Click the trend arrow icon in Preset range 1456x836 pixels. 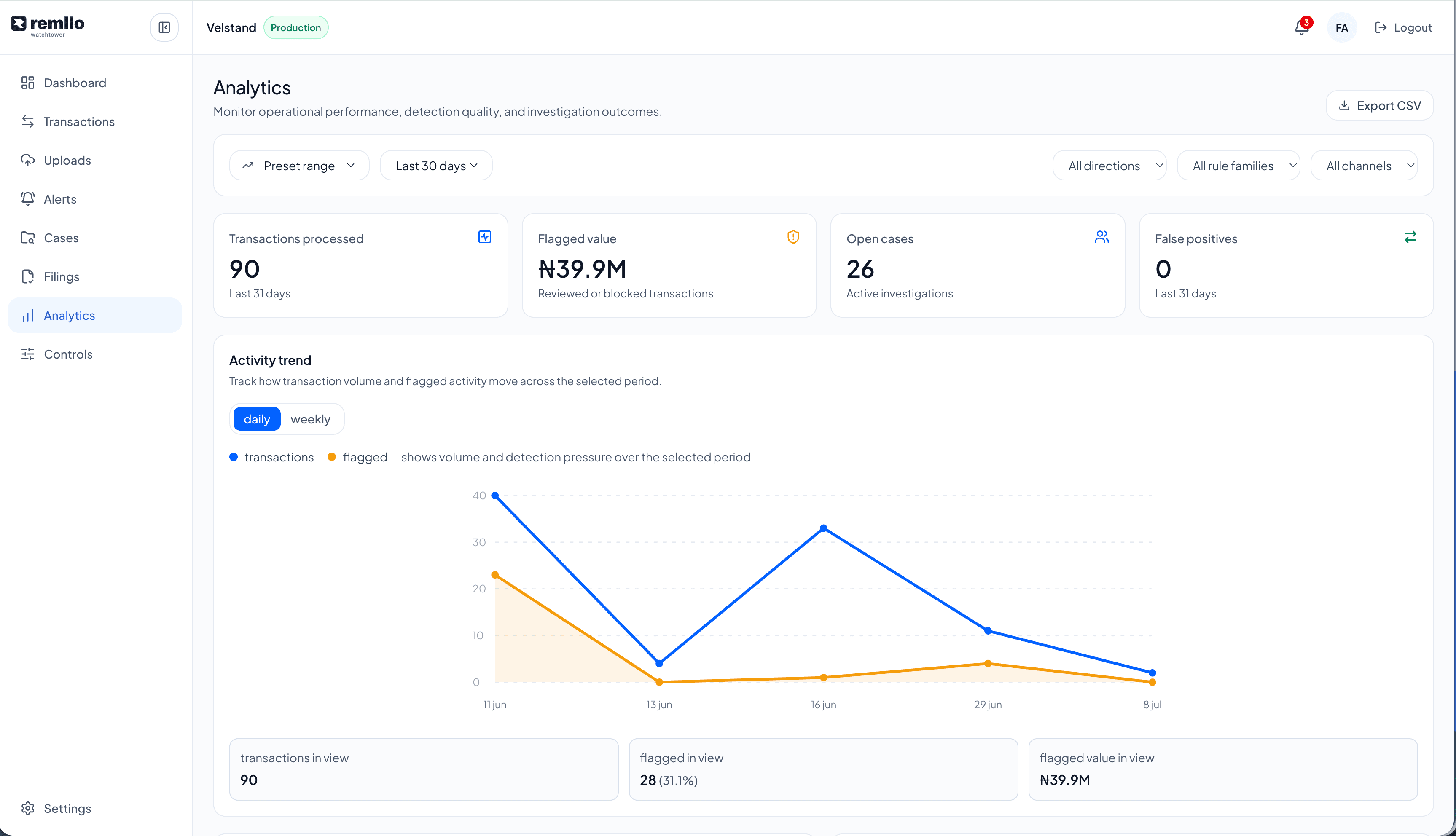coord(248,165)
